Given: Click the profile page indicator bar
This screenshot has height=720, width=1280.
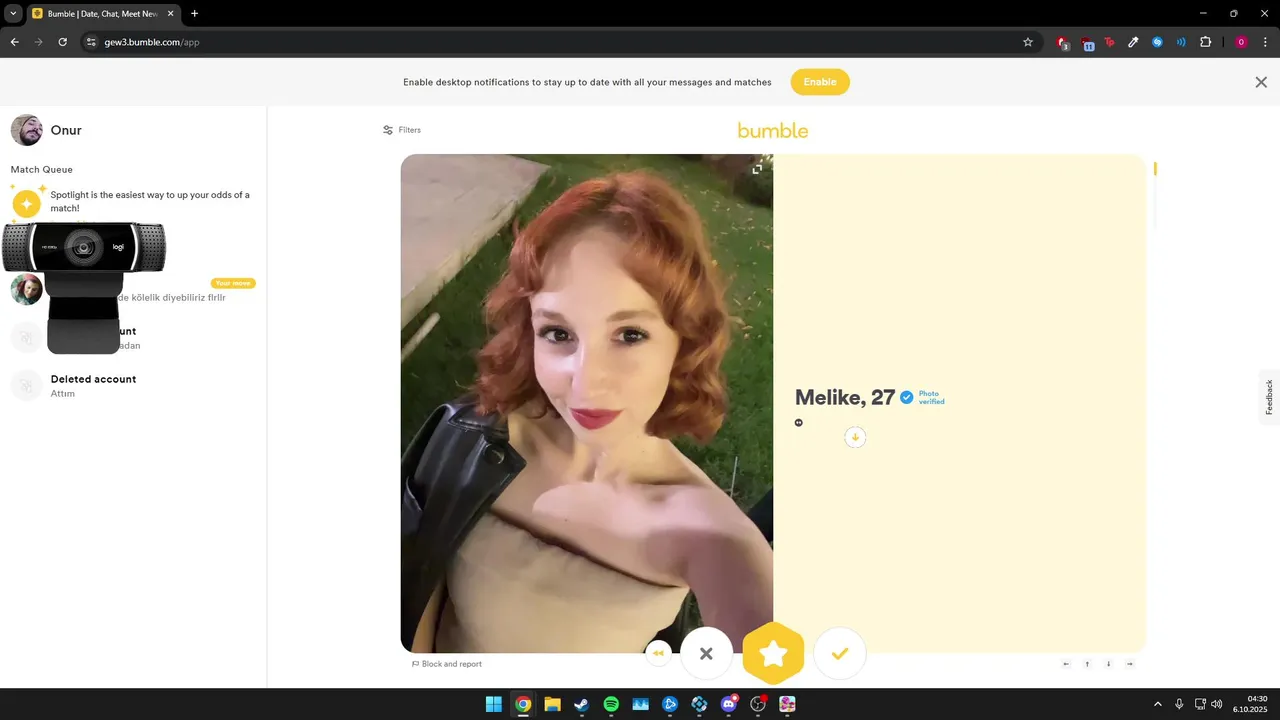Looking at the screenshot, I should pyautogui.click(x=1155, y=169).
